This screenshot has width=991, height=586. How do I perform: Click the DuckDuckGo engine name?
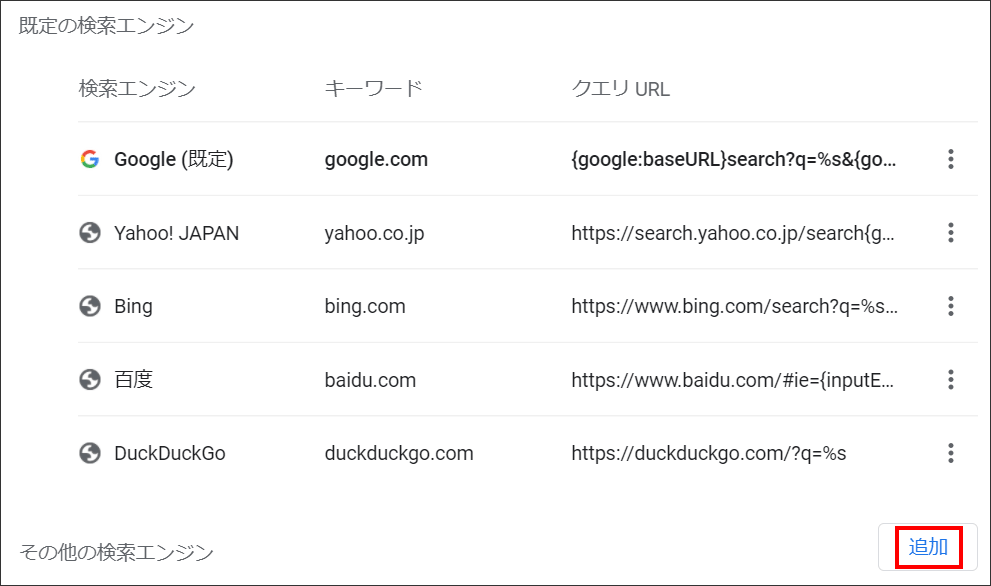[169, 453]
